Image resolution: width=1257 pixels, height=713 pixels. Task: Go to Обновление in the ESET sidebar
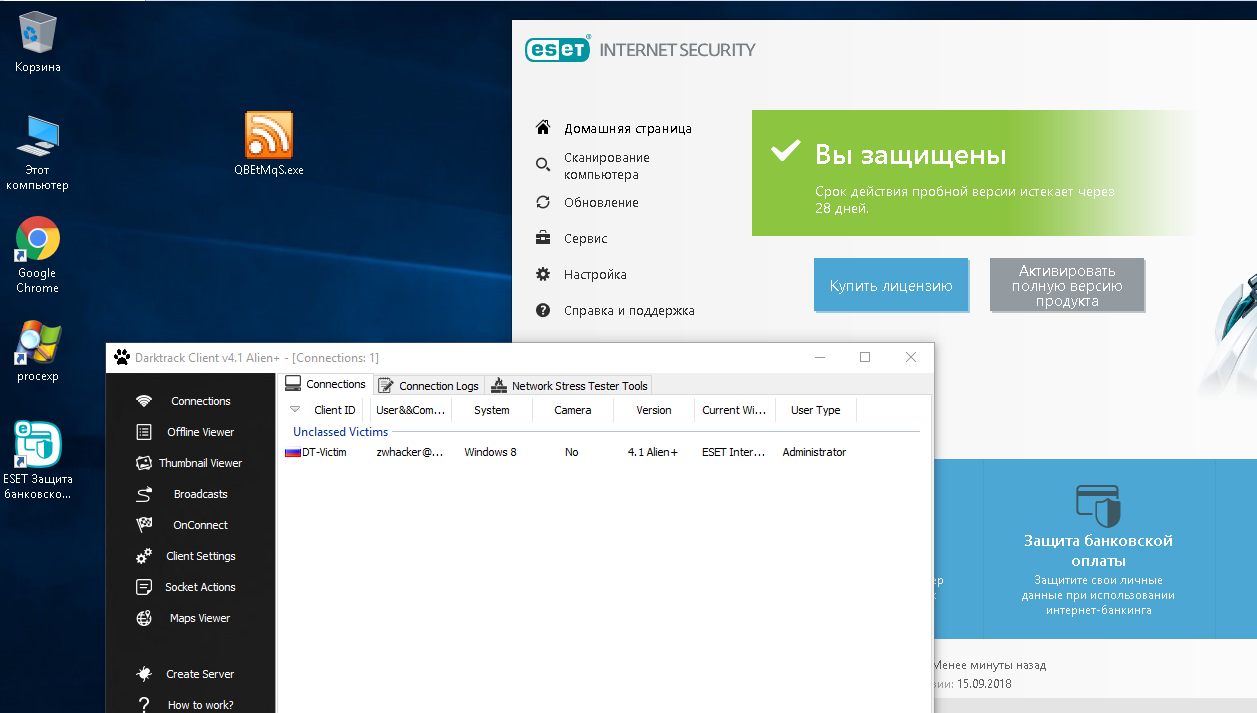point(601,202)
